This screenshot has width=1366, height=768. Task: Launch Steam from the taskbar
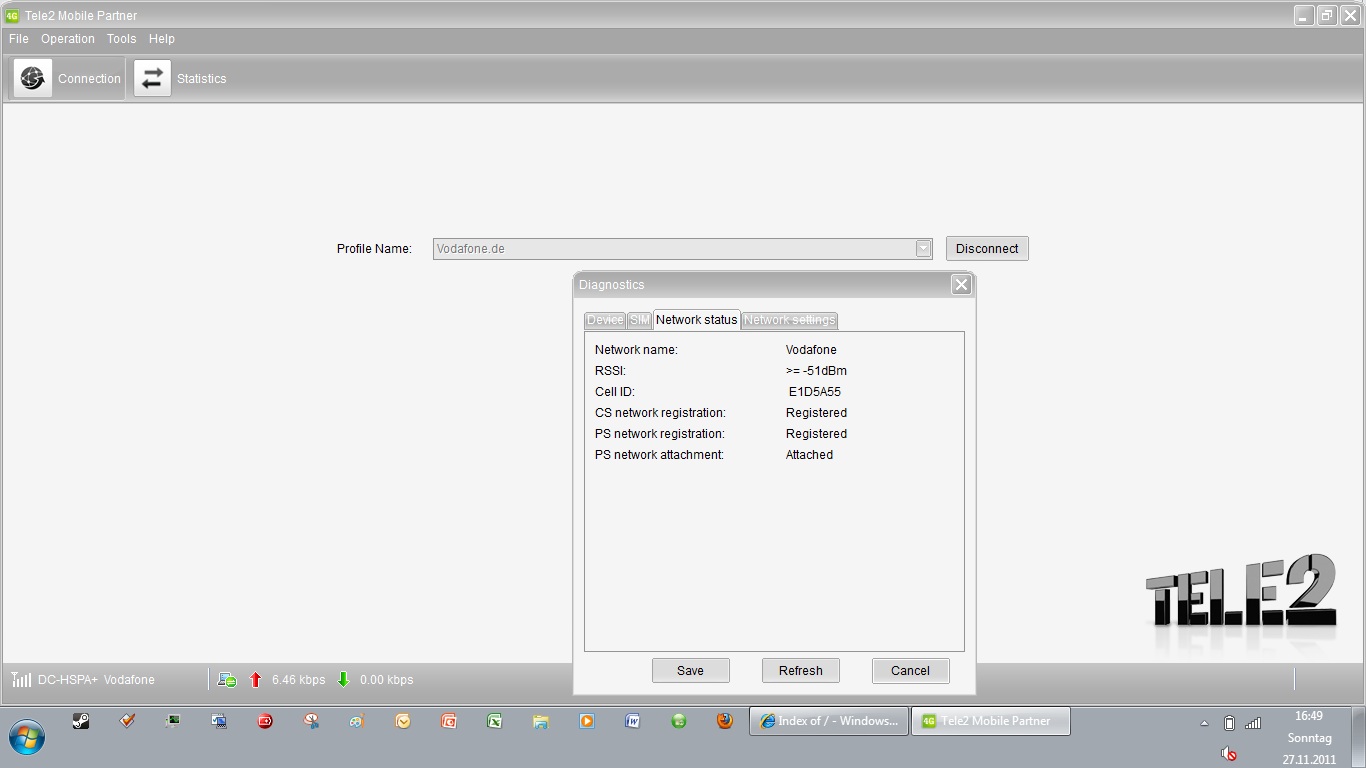(81, 721)
